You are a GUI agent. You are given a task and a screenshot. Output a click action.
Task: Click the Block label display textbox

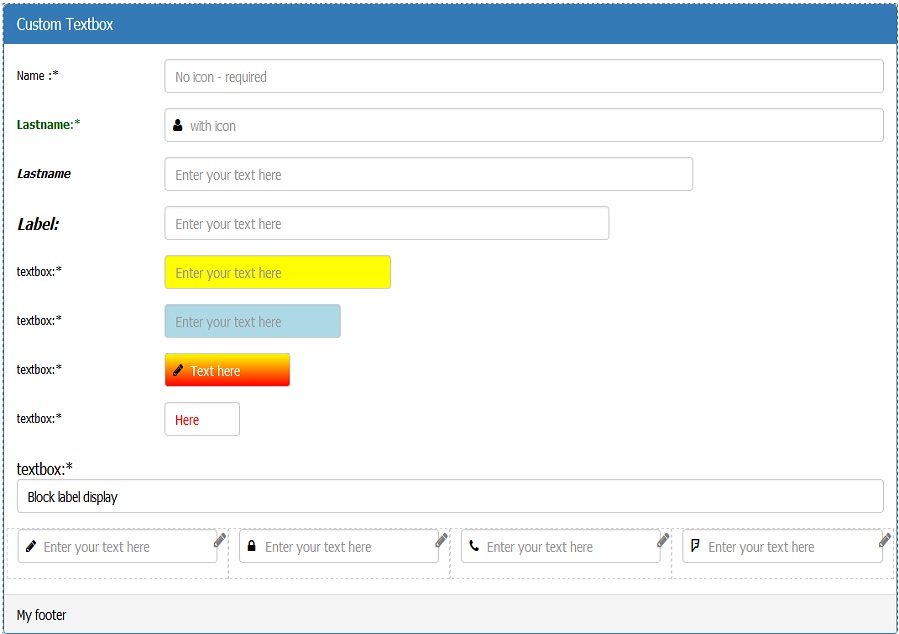450,496
